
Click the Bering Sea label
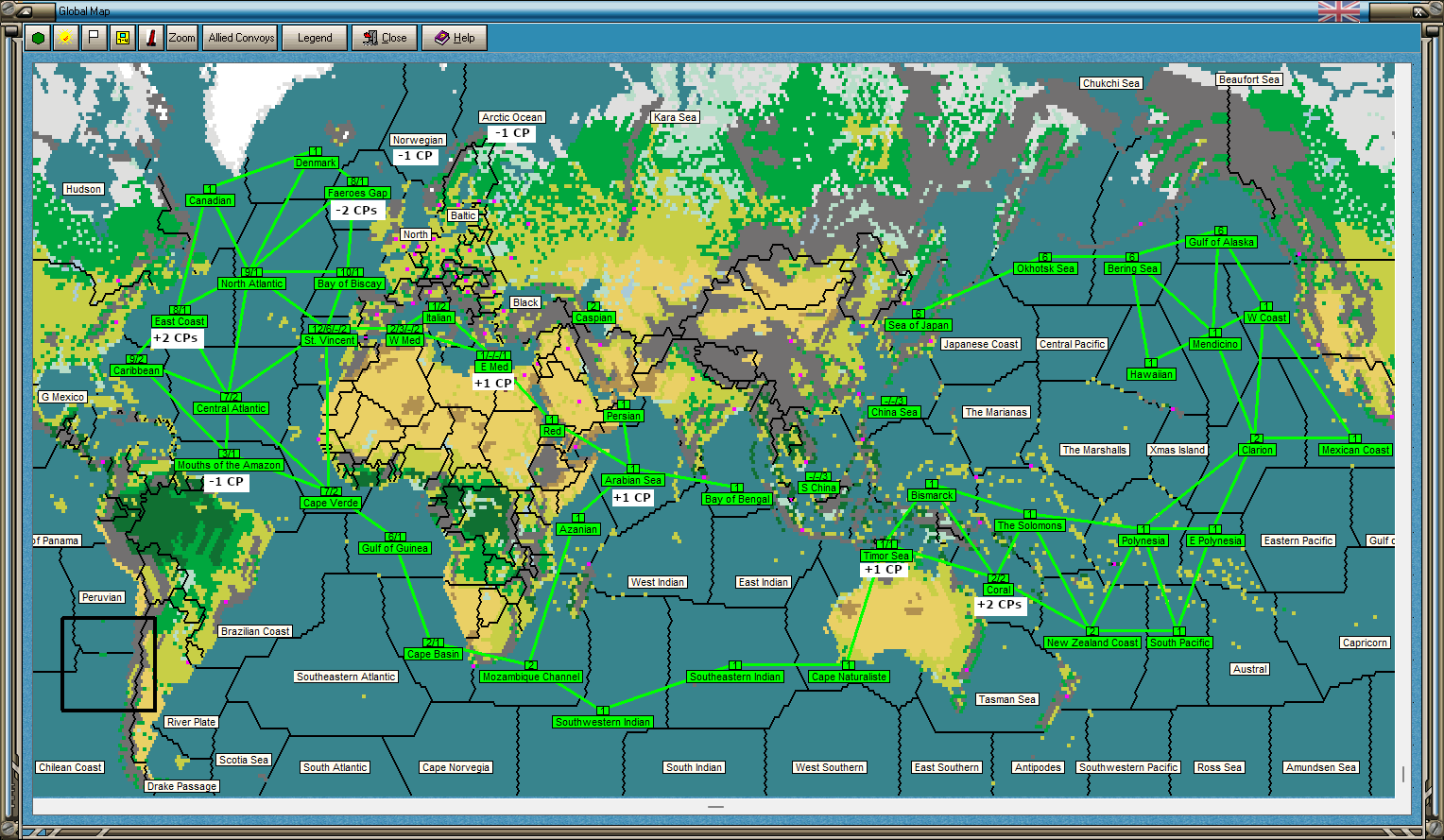1133,268
